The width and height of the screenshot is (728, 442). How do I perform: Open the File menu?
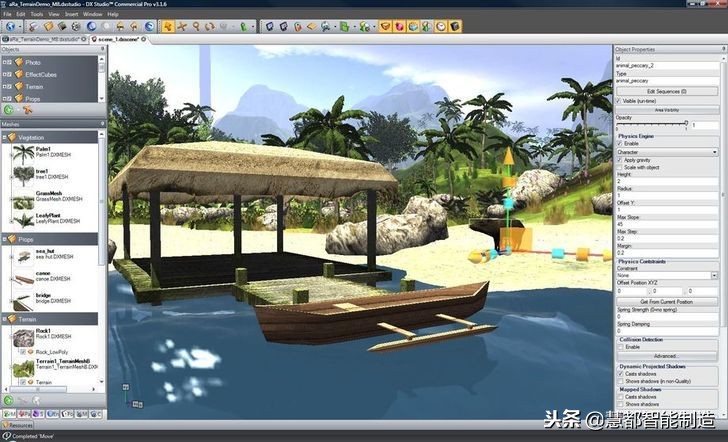tap(8, 14)
